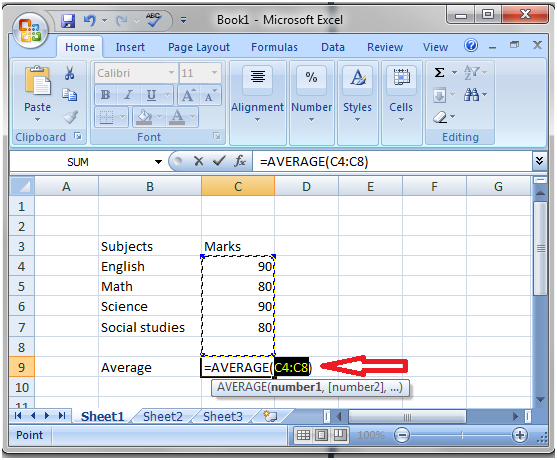Click the Cut scissors icon
Viewport: 557px width, 460px height.
(70, 73)
